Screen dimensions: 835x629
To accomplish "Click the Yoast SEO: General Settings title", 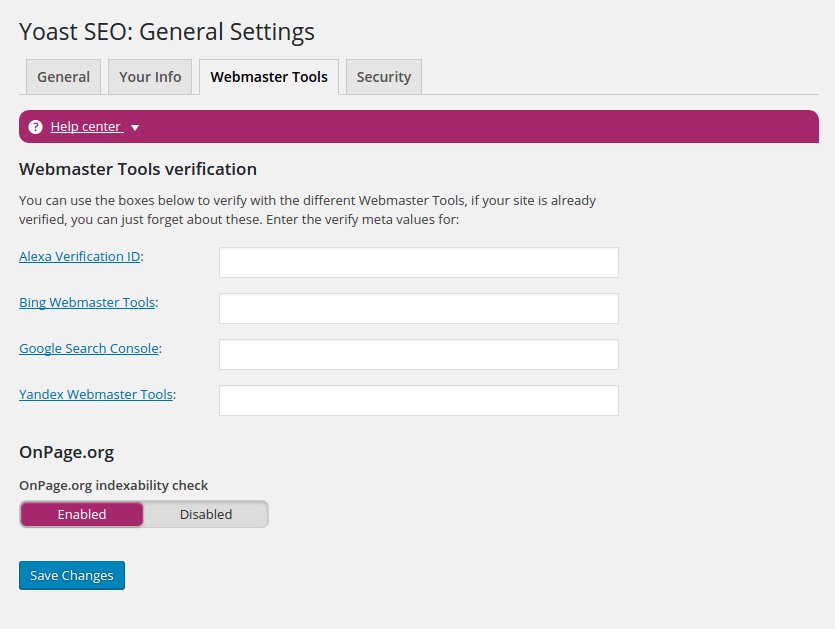I will tap(167, 32).
